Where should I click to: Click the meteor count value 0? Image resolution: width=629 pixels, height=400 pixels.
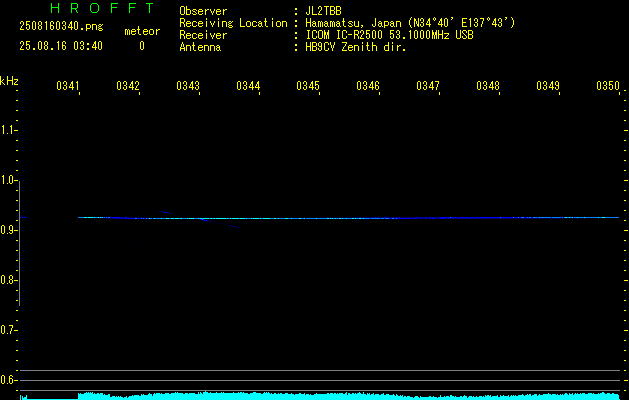(142, 46)
